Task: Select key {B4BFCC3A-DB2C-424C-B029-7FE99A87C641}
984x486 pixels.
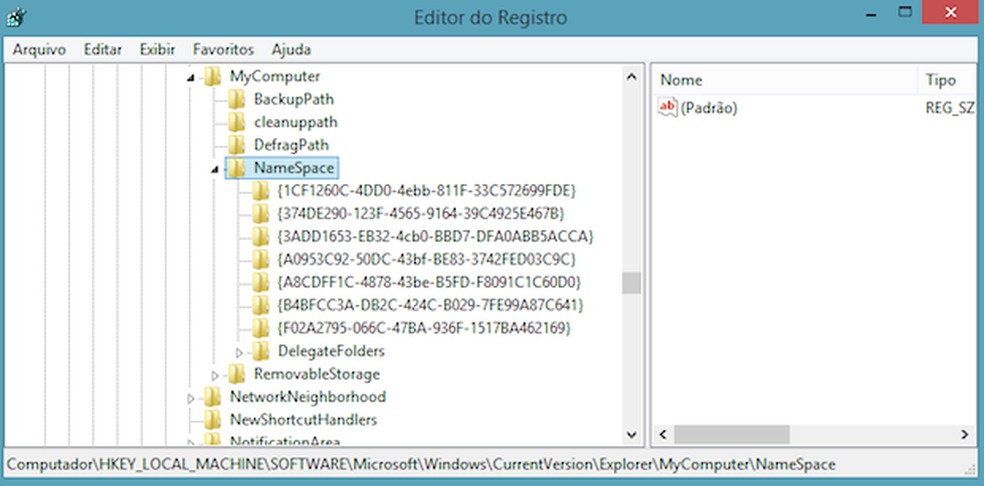Action: [430, 305]
